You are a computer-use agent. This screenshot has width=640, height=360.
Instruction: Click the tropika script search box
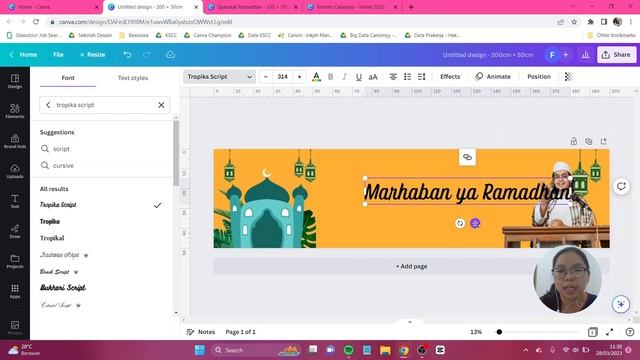[104, 105]
